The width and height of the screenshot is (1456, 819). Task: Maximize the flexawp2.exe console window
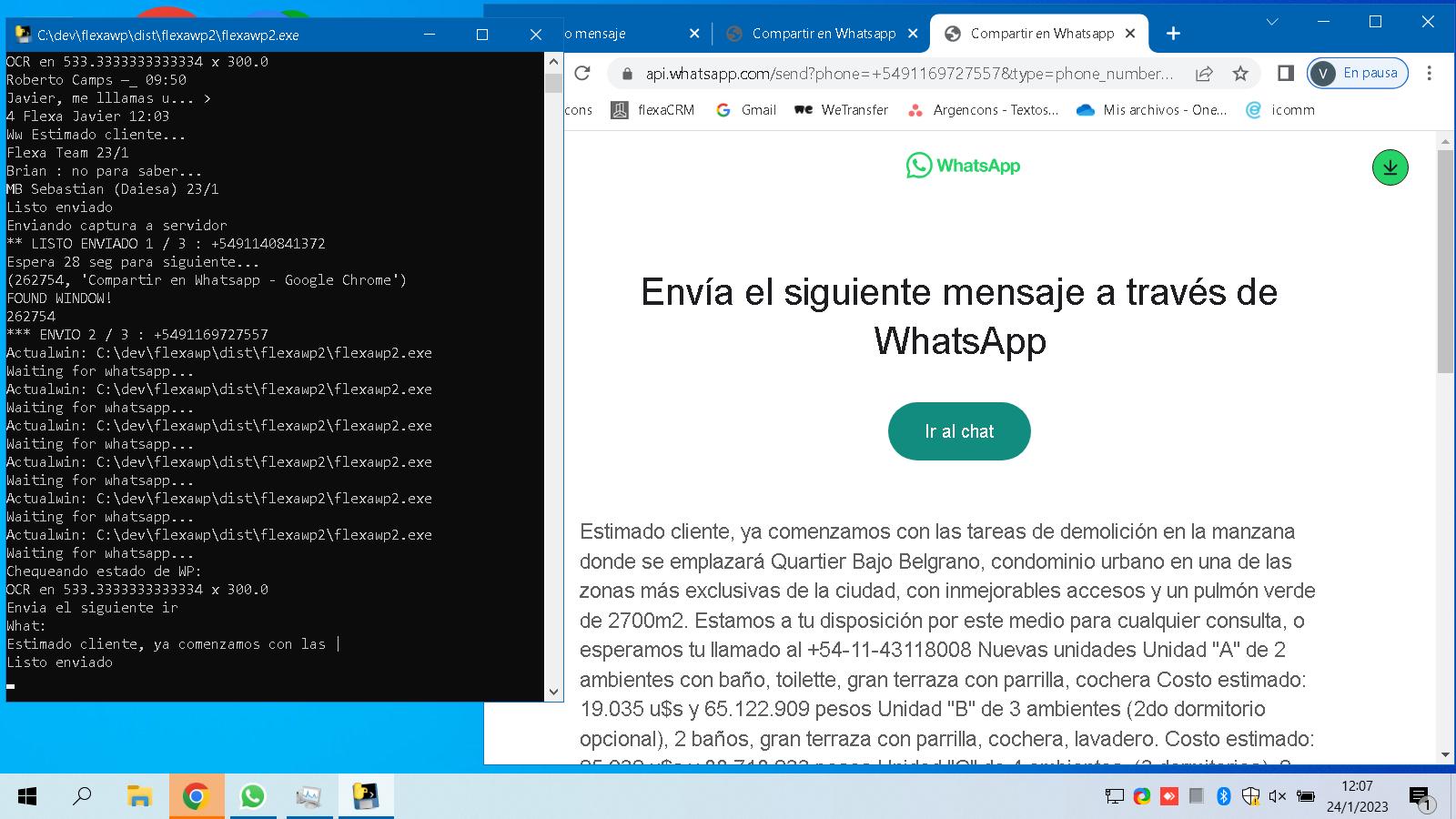pyautogui.click(x=482, y=35)
